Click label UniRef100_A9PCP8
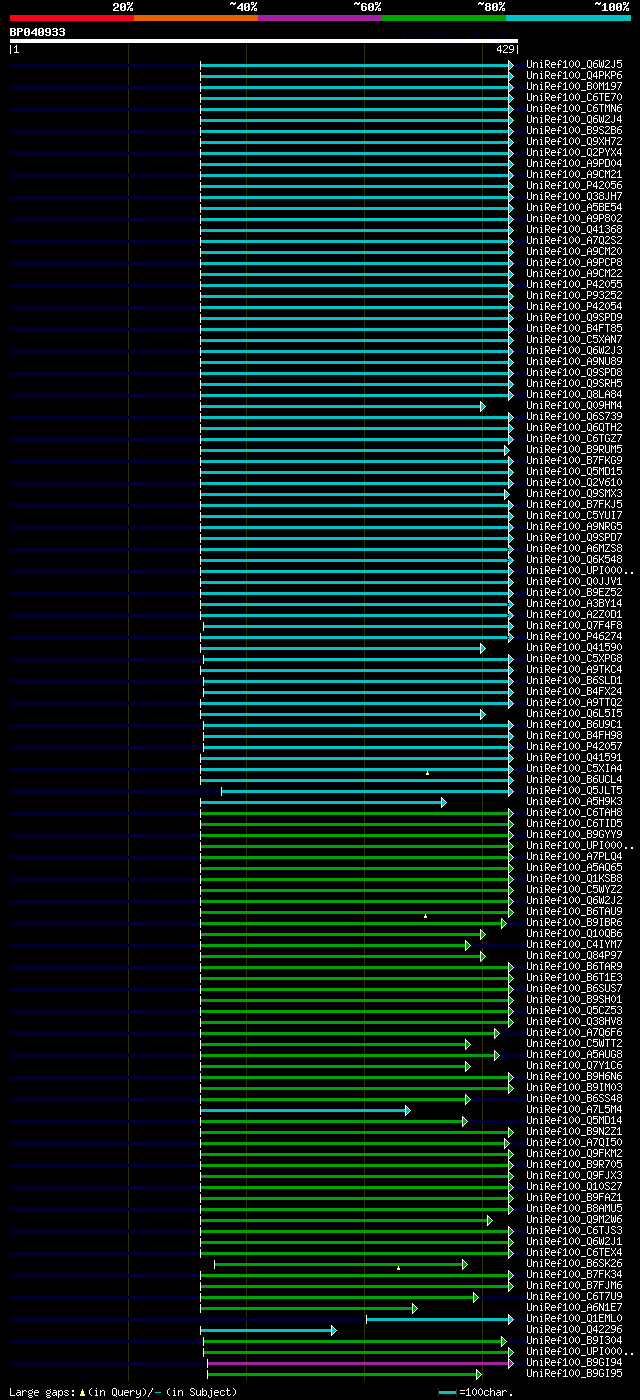The height and width of the screenshot is (1400, 640). coord(574,262)
